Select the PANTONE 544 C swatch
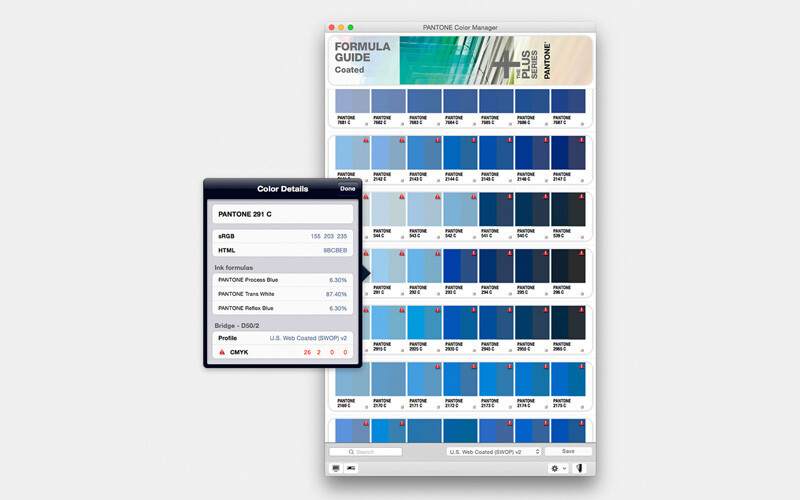800x500 pixels. (388, 209)
